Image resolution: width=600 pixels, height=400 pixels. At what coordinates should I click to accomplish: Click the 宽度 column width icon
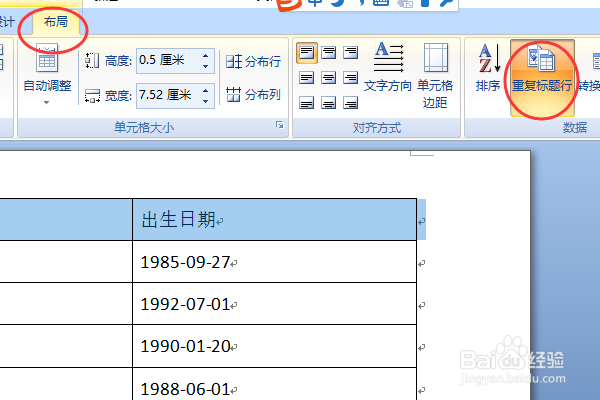(x=92, y=96)
